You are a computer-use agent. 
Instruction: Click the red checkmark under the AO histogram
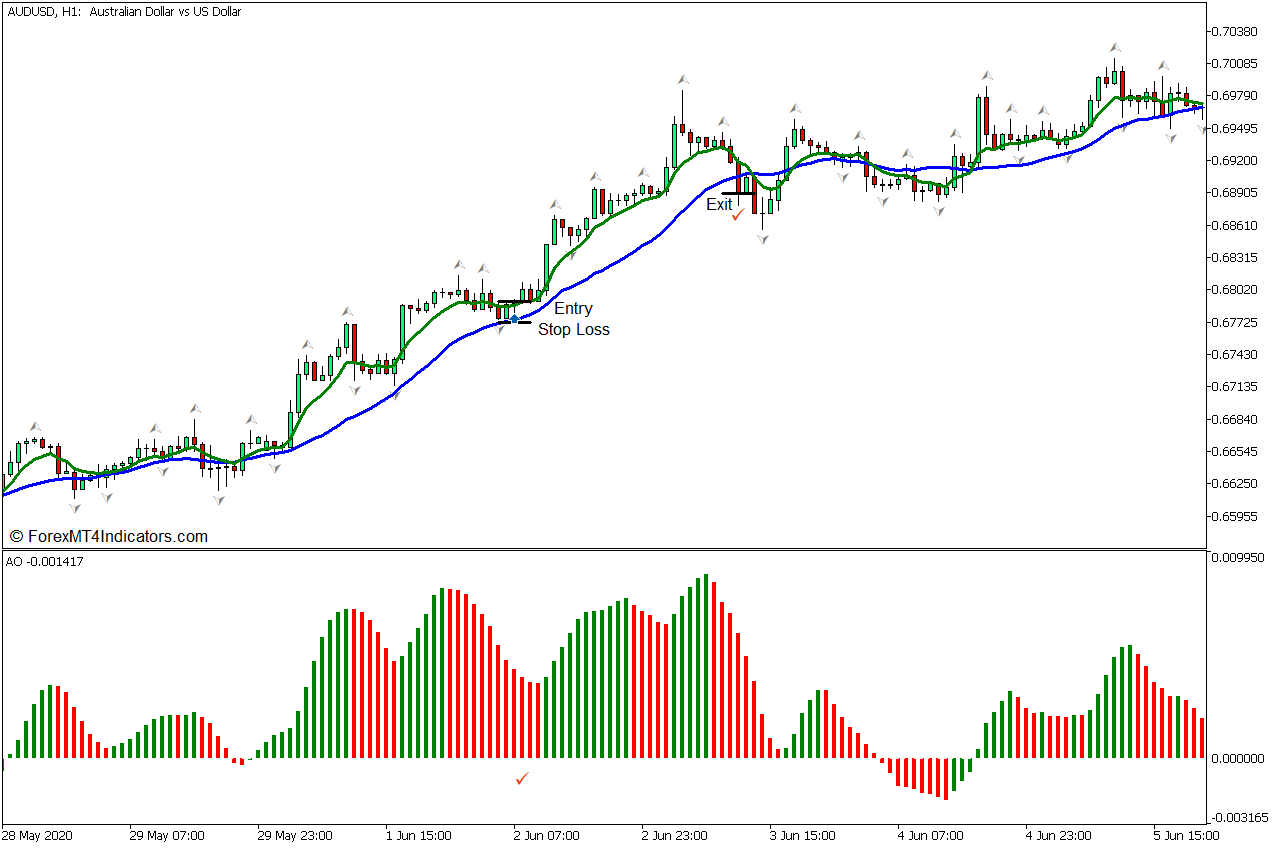pyautogui.click(x=521, y=778)
